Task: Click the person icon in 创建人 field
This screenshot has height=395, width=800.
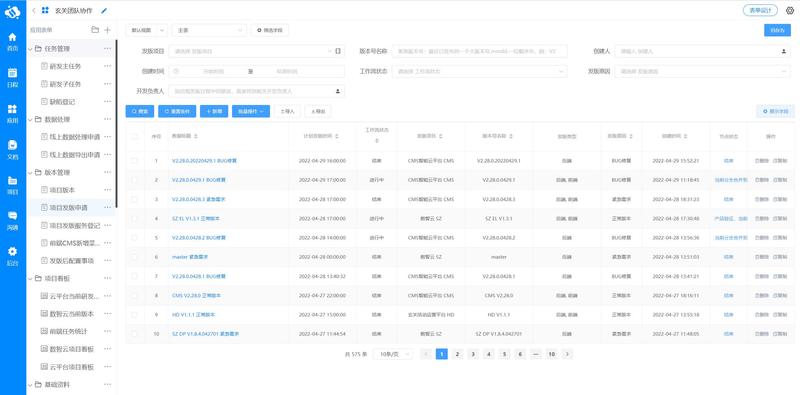Action: click(x=783, y=51)
